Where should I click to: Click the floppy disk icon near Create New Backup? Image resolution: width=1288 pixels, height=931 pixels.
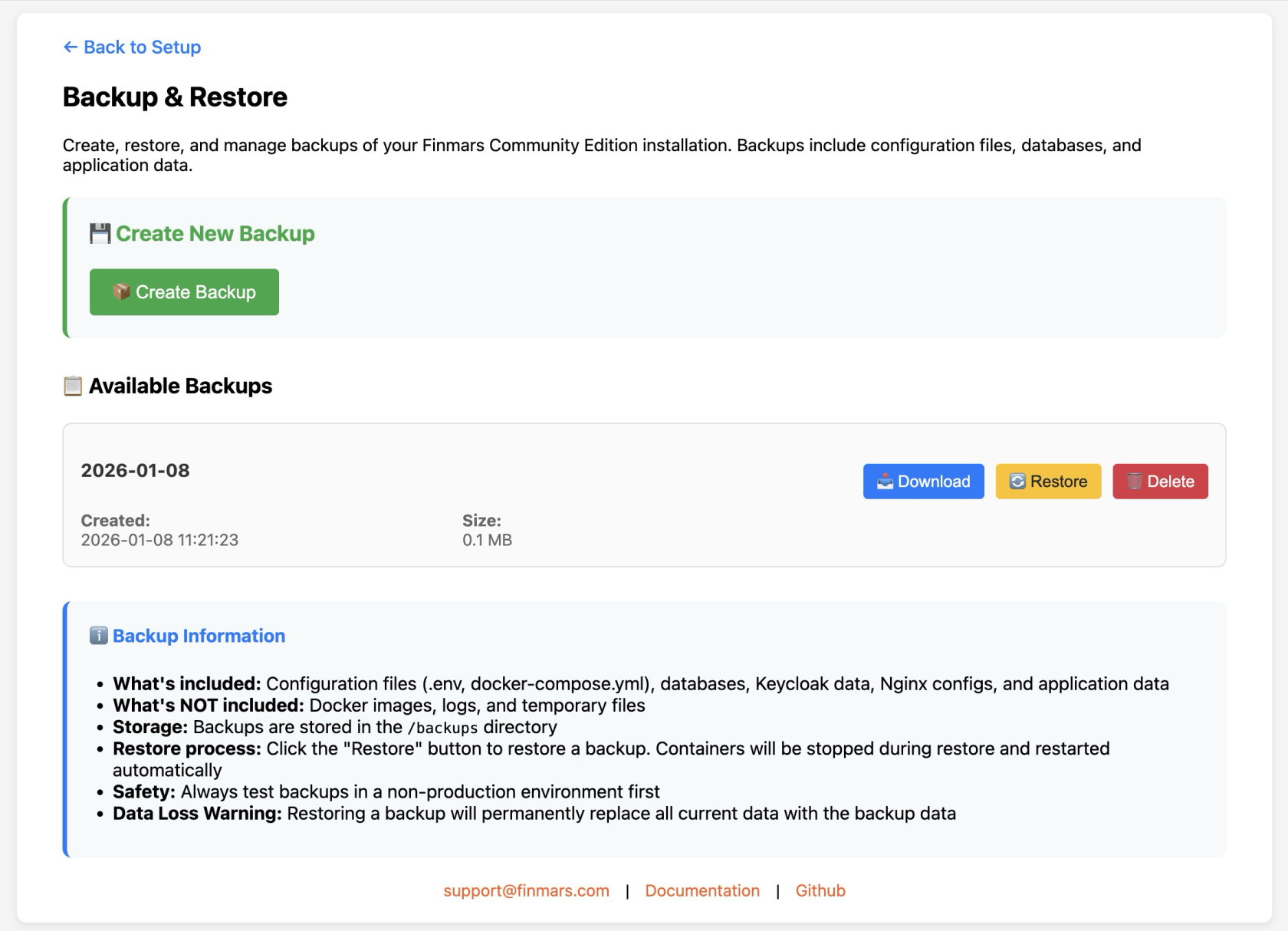pyautogui.click(x=100, y=234)
